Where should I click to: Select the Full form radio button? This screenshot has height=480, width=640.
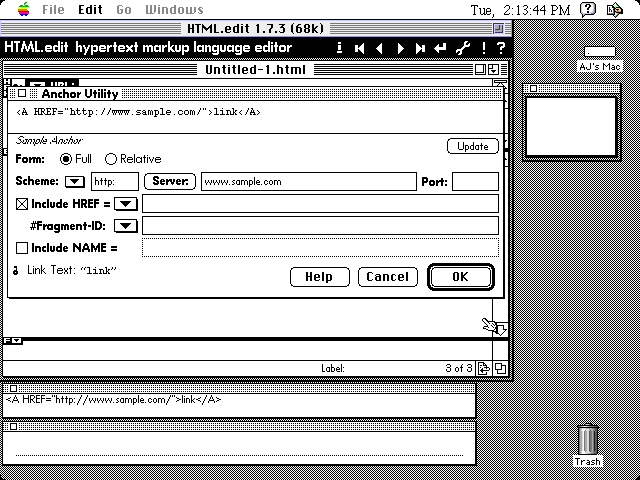(x=66, y=159)
